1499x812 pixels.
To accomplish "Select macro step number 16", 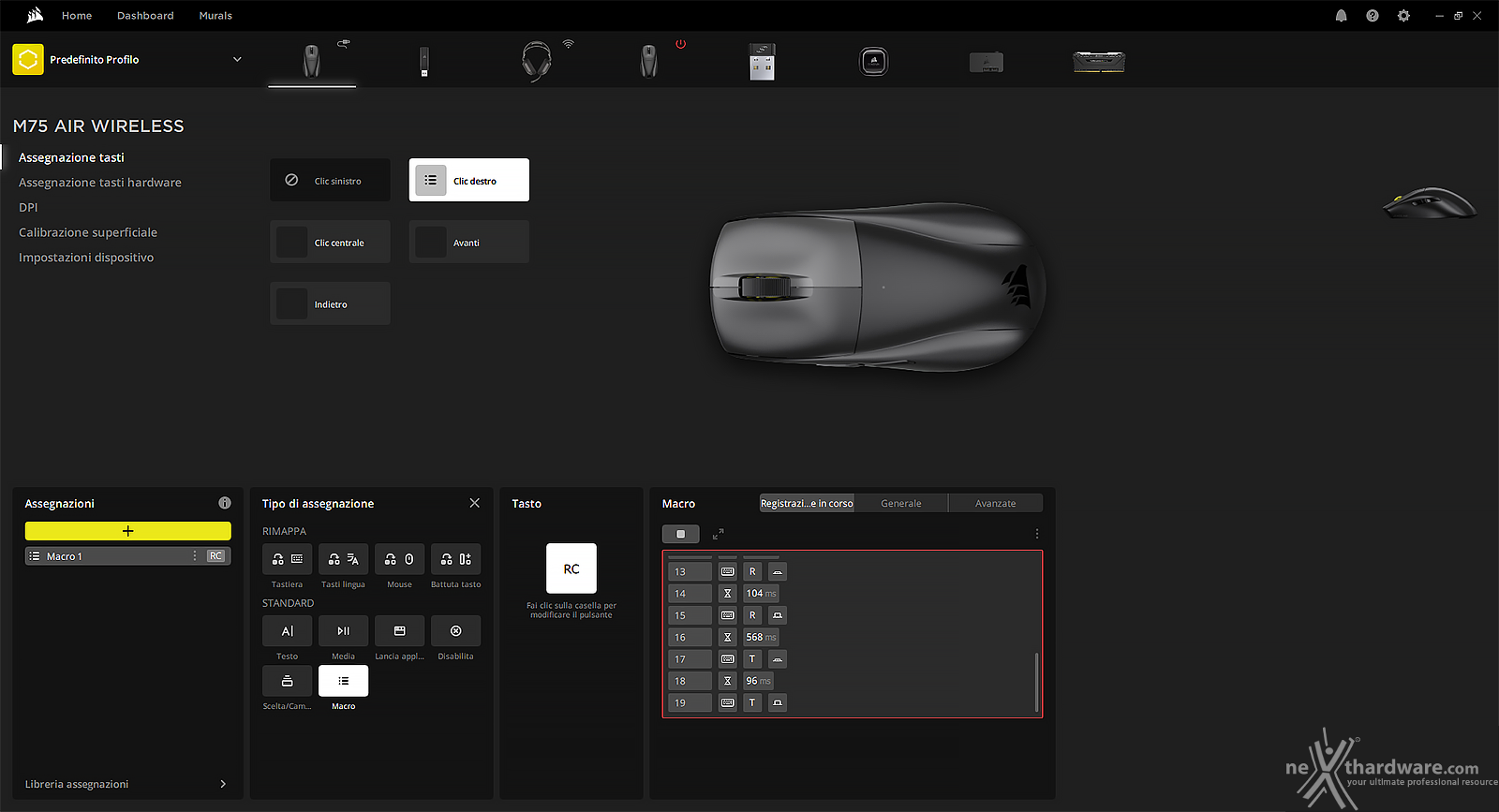I will point(690,637).
